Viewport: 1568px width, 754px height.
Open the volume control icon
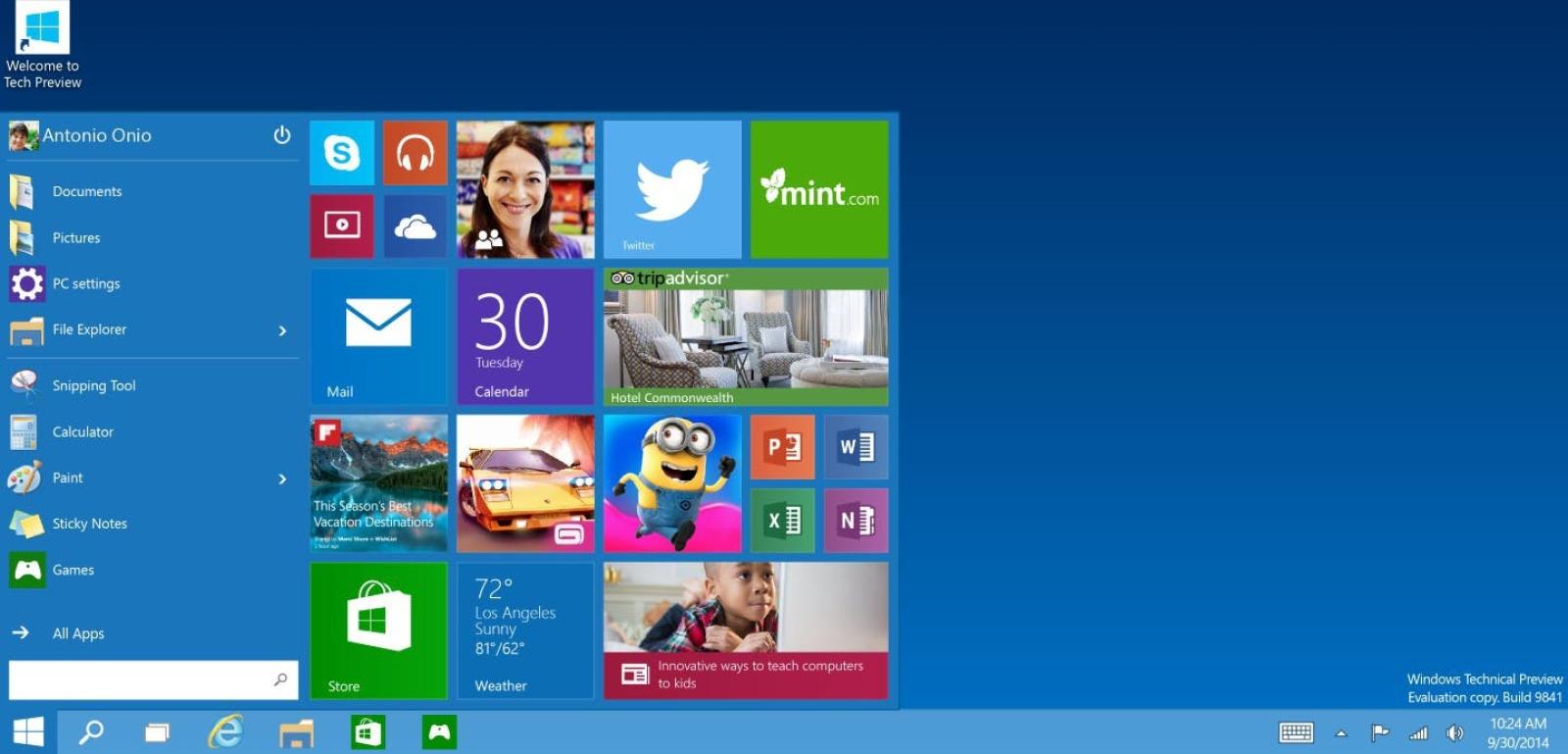pyautogui.click(x=1455, y=733)
